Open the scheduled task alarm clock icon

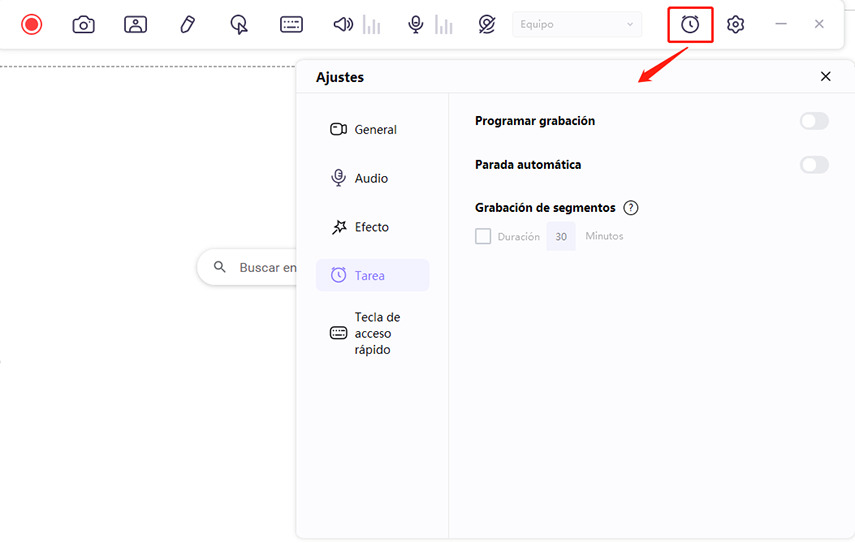pos(690,24)
